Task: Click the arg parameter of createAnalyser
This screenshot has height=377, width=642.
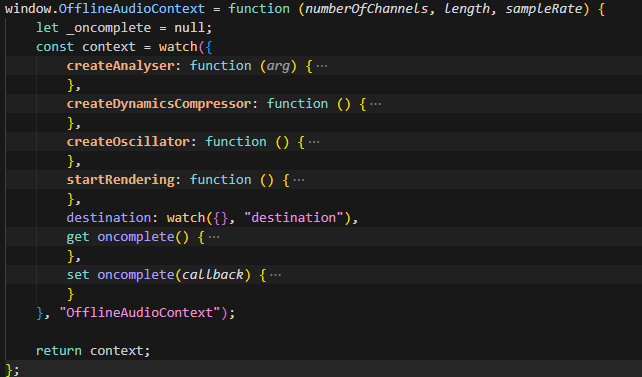Action: point(278,66)
